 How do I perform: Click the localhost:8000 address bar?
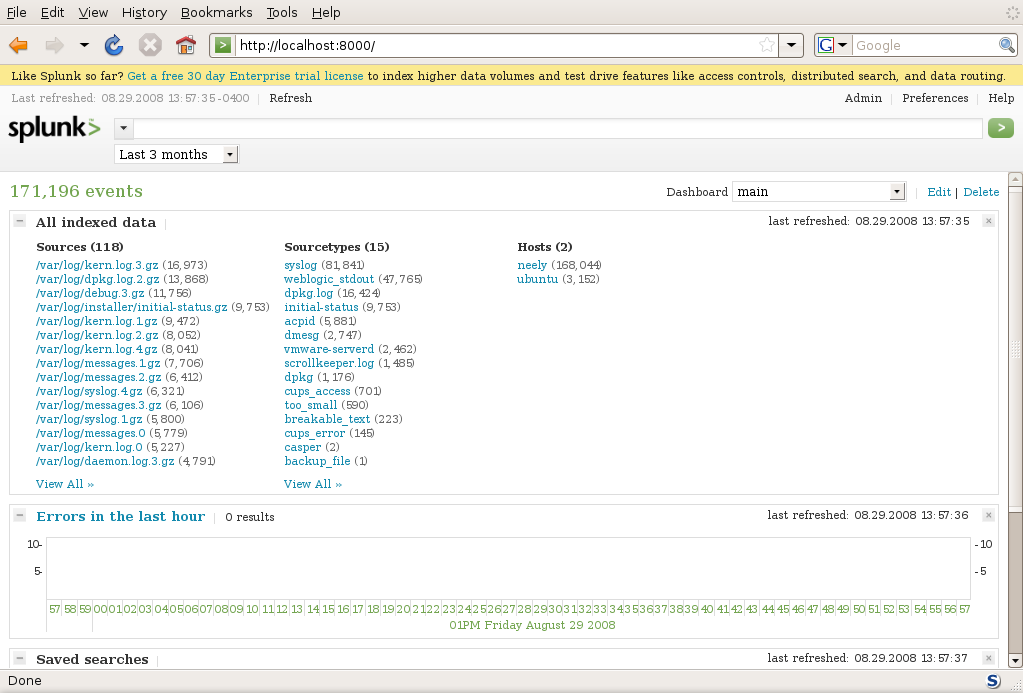[x=496, y=45]
